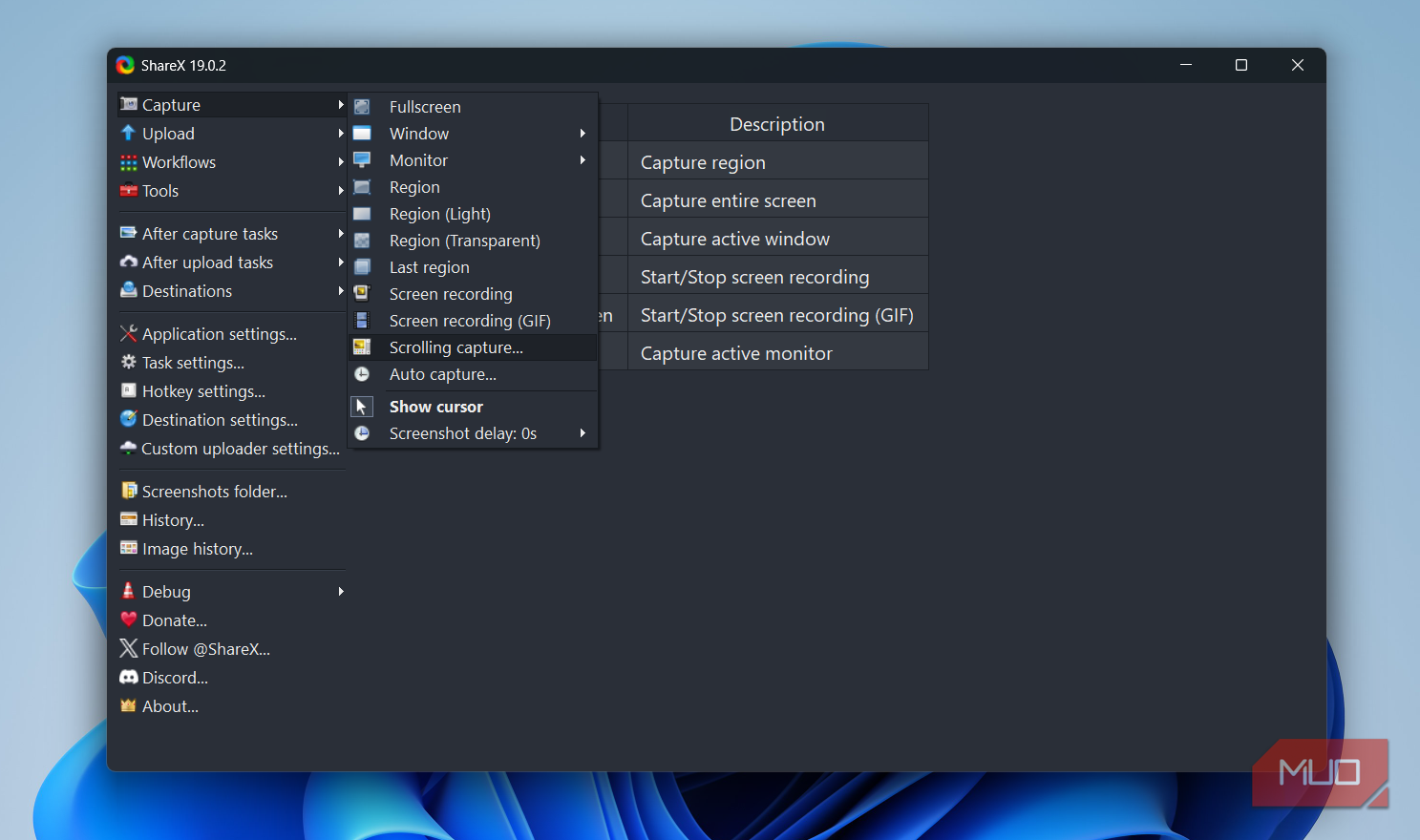Click the Auto capture clock icon
This screenshot has height=840, width=1420.
point(362,374)
